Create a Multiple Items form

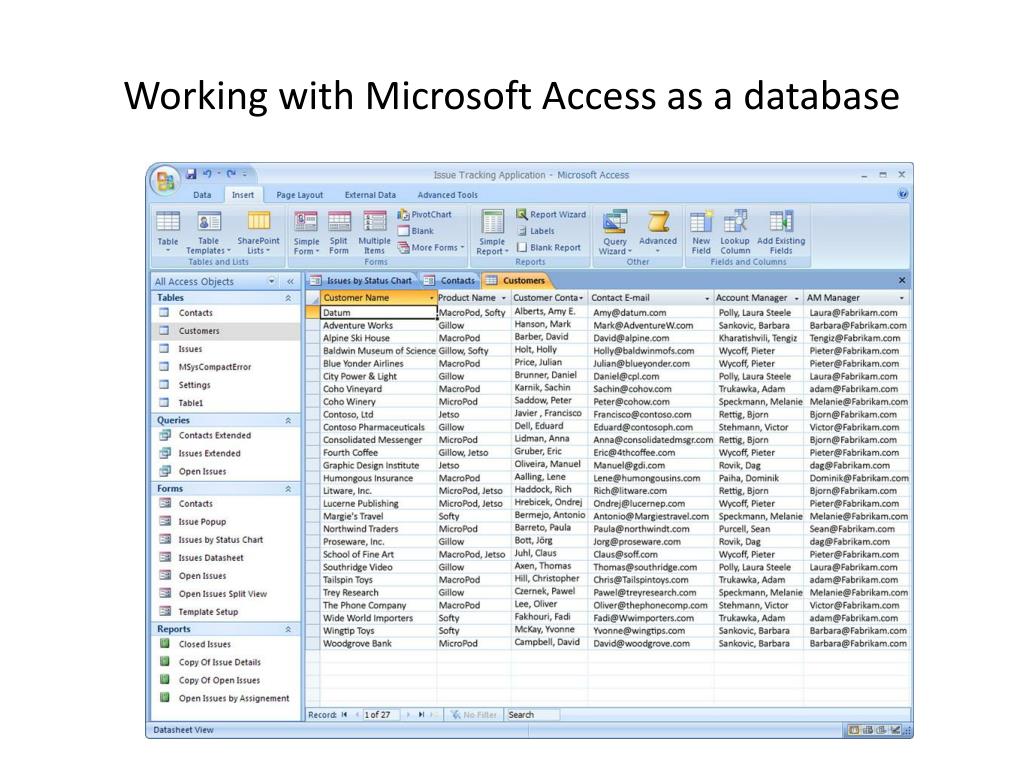tap(374, 232)
